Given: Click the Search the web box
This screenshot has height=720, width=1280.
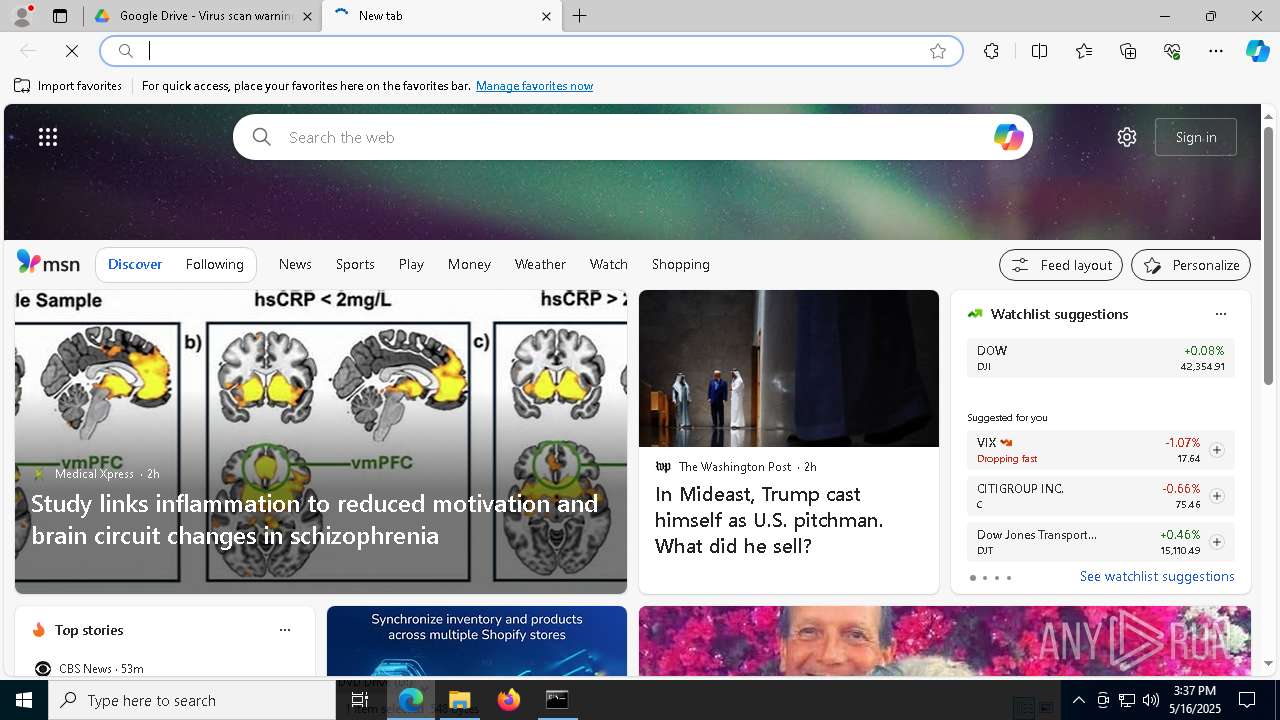Looking at the screenshot, I should [632, 137].
